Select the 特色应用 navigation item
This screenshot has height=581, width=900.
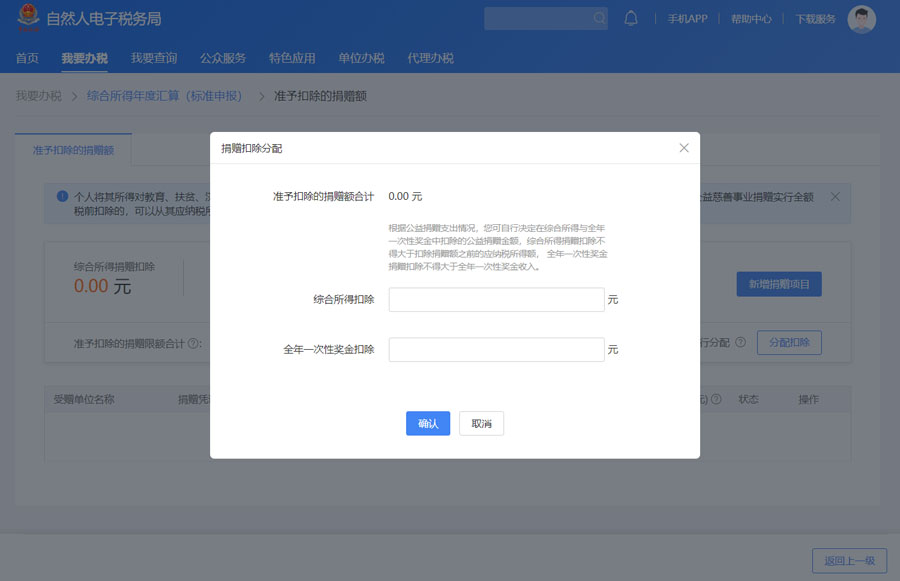[292, 58]
